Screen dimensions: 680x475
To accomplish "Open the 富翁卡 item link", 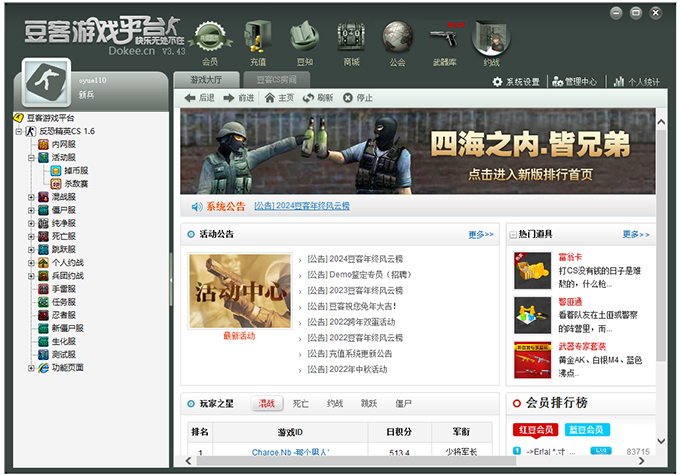I will pyautogui.click(x=570, y=257).
